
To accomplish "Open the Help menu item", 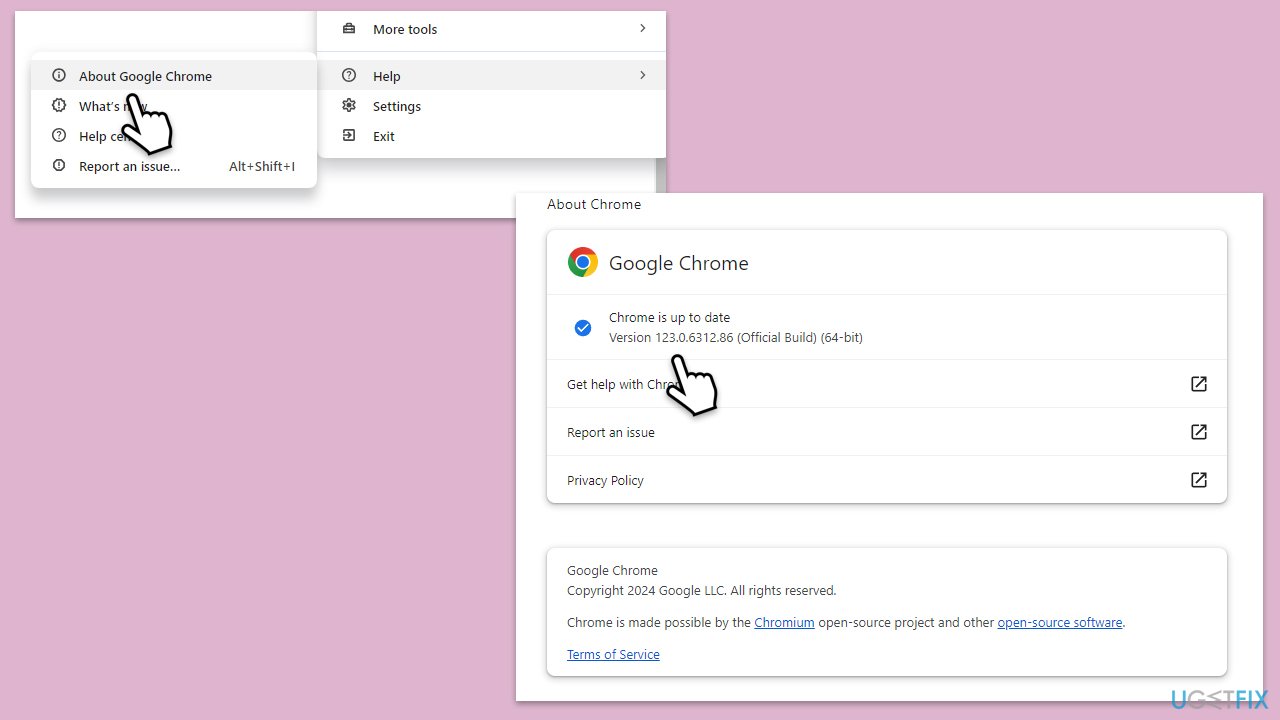I will coord(491,76).
